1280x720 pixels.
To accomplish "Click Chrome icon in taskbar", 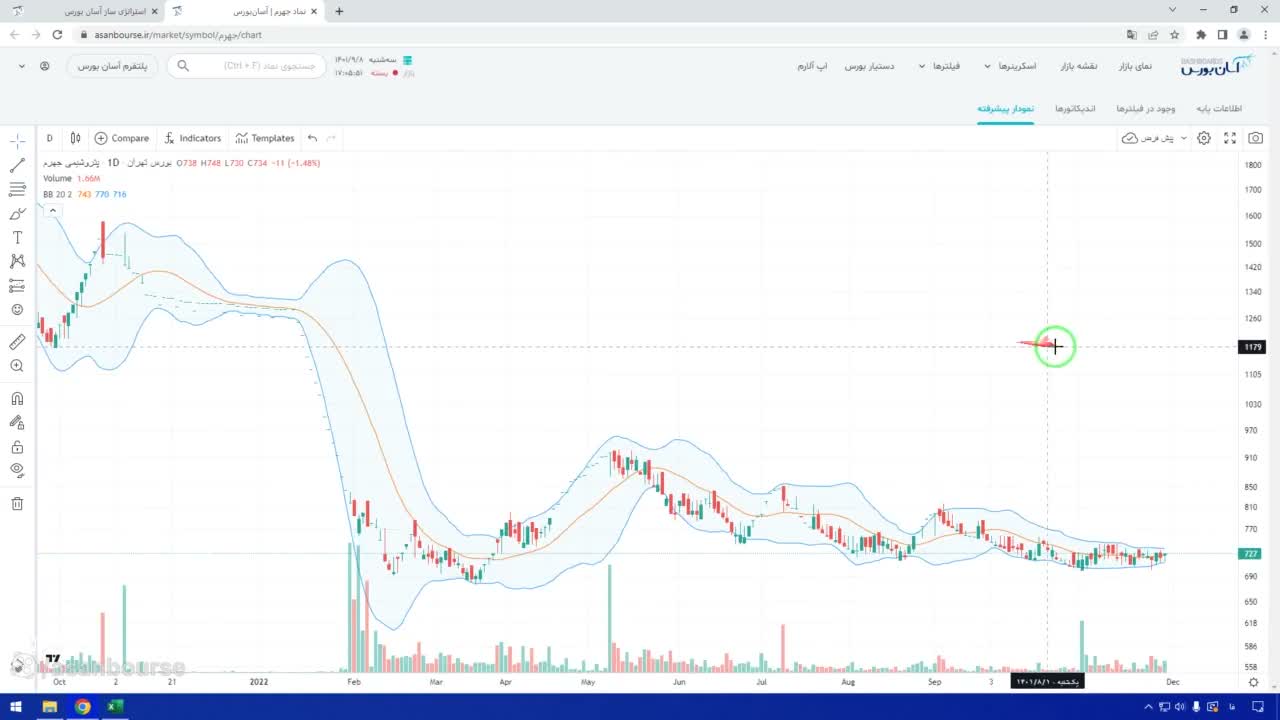I will tap(83, 707).
